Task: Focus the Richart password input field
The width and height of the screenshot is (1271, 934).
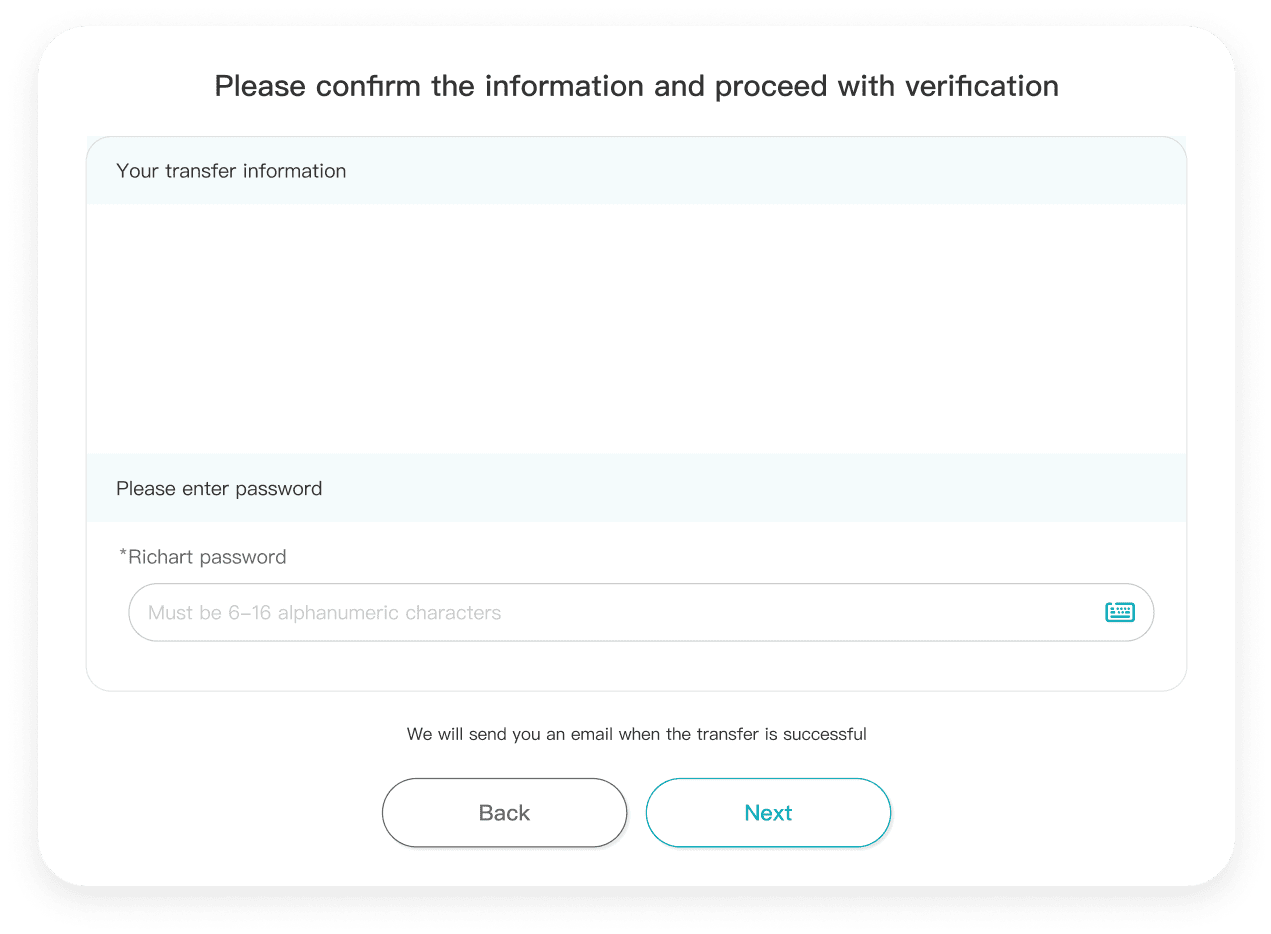Action: click(x=641, y=612)
